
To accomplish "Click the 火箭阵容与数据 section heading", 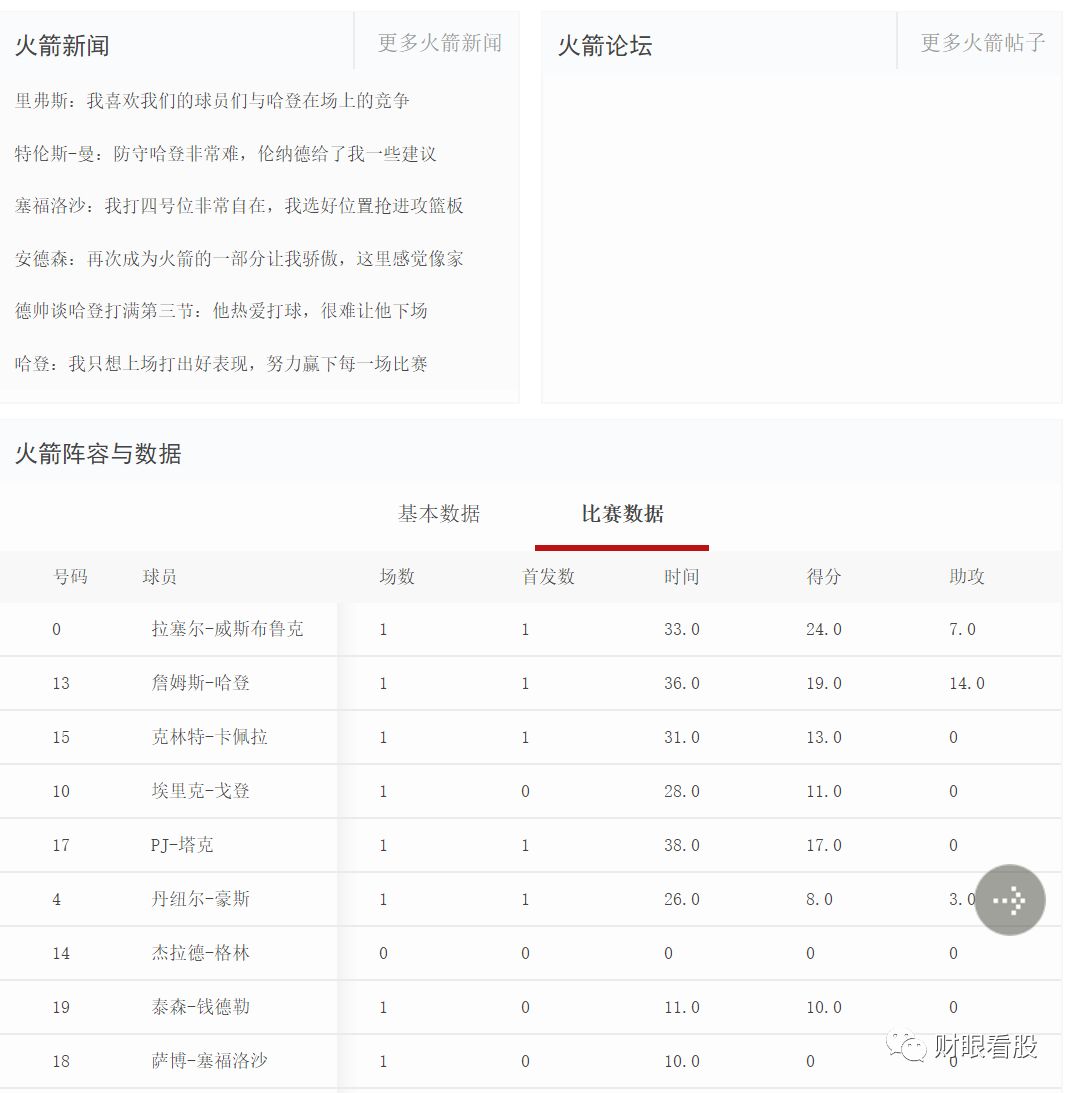I will pyautogui.click(x=98, y=454).
